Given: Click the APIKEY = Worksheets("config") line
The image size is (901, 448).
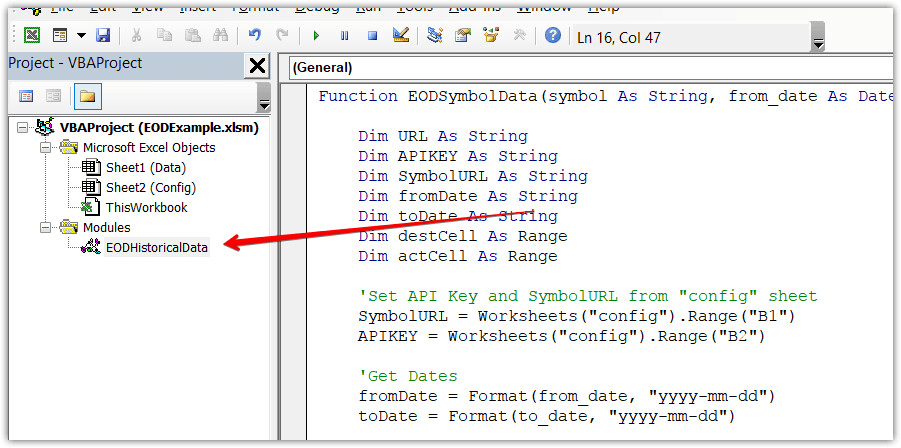Looking at the screenshot, I should click(x=562, y=336).
